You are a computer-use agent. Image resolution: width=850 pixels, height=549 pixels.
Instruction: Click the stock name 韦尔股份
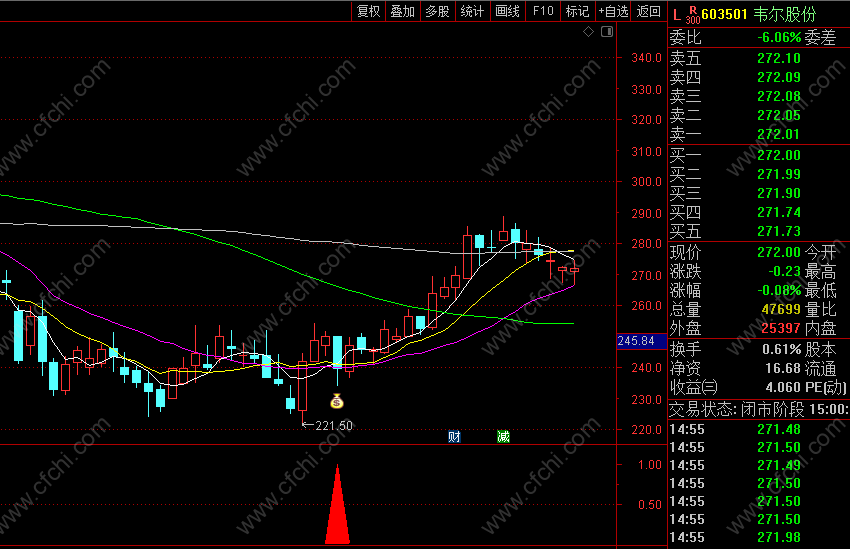pyautogui.click(x=784, y=15)
